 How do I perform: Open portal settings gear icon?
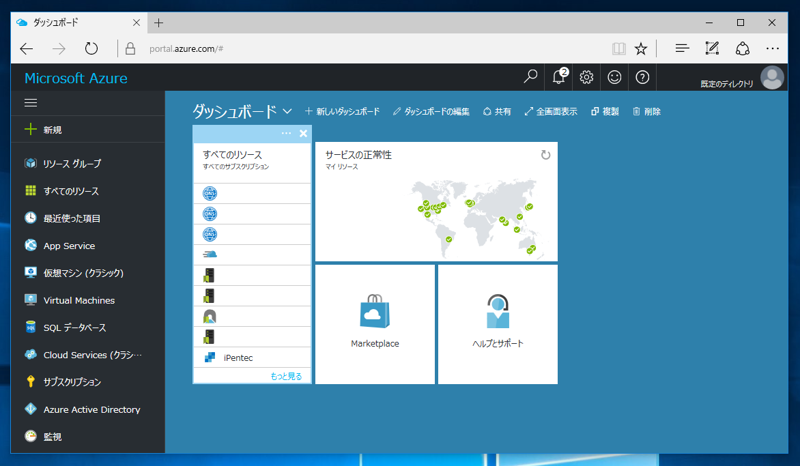coord(586,77)
